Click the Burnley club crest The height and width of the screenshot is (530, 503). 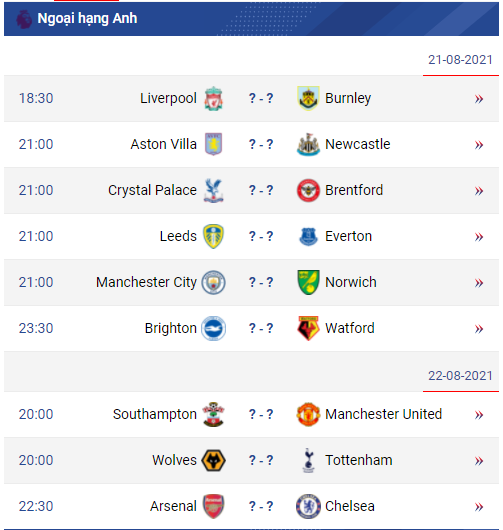(308, 98)
